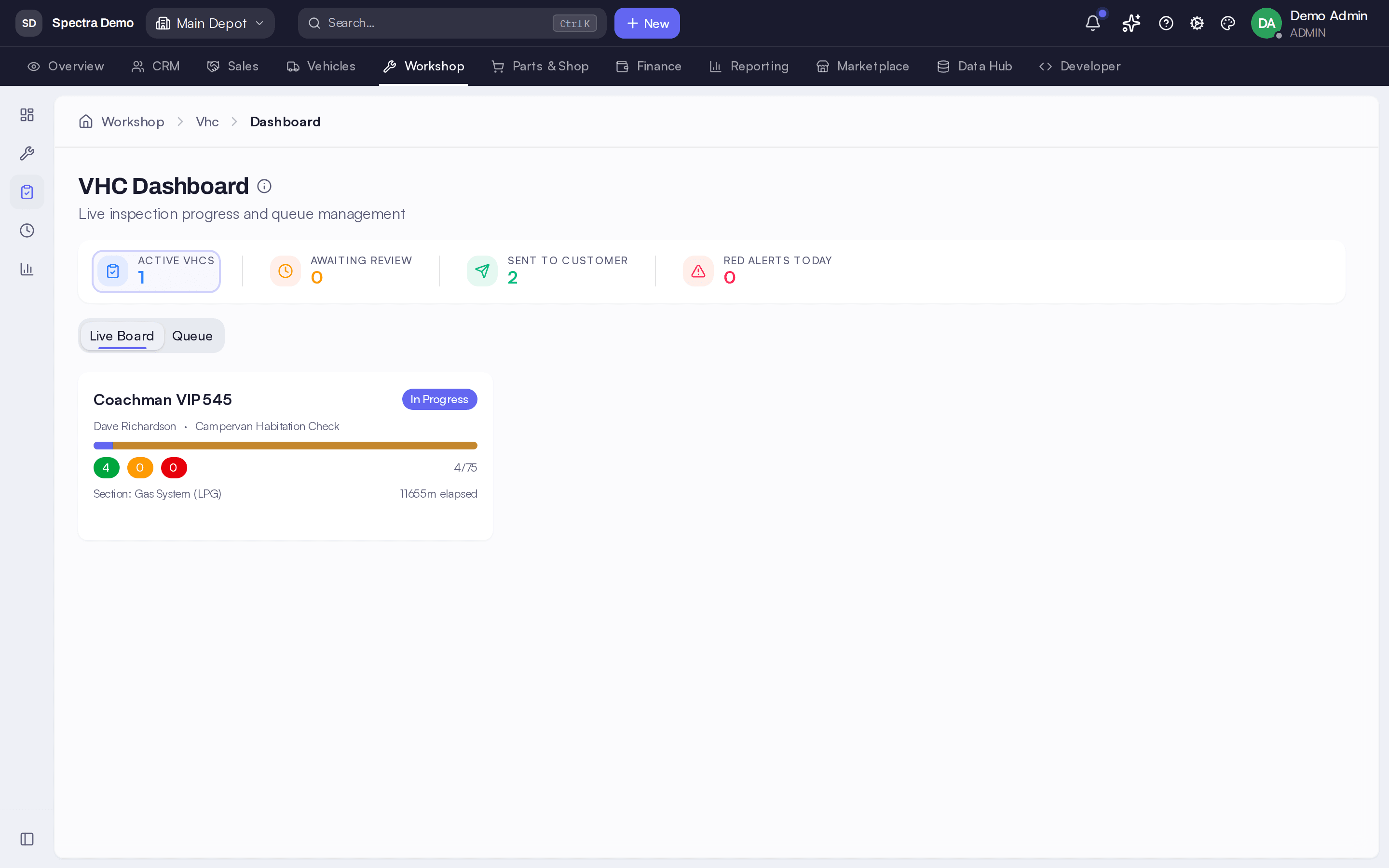
Task: Open the CRM menu
Action: [156, 66]
